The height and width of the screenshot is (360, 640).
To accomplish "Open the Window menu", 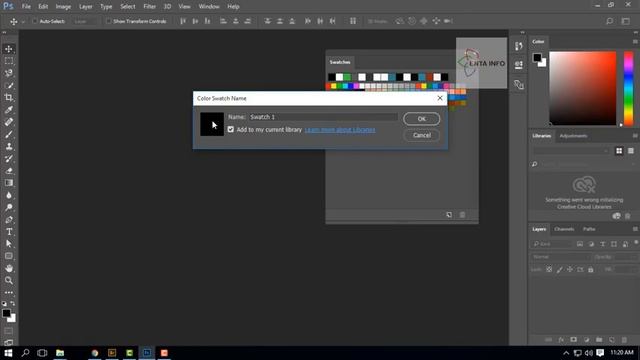I will pyautogui.click(x=209, y=7).
